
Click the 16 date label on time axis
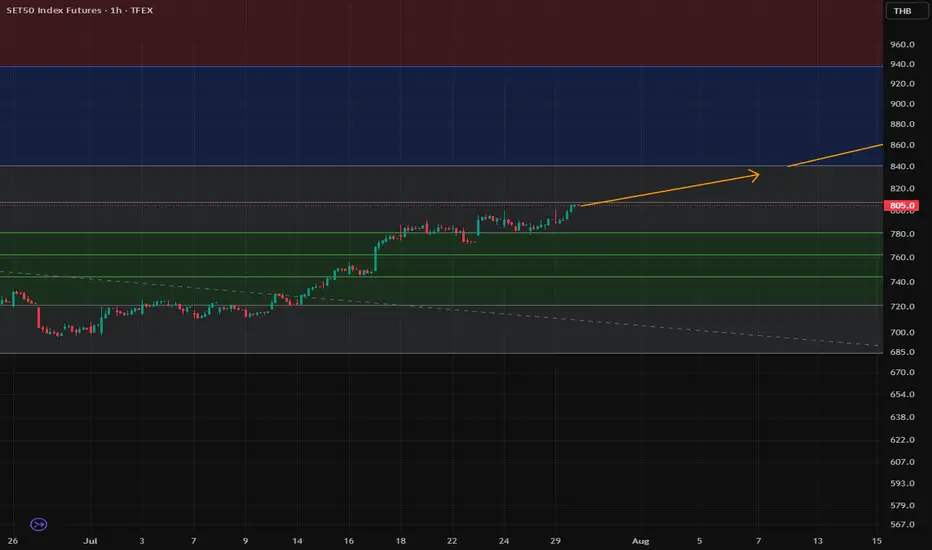click(349, 541)
